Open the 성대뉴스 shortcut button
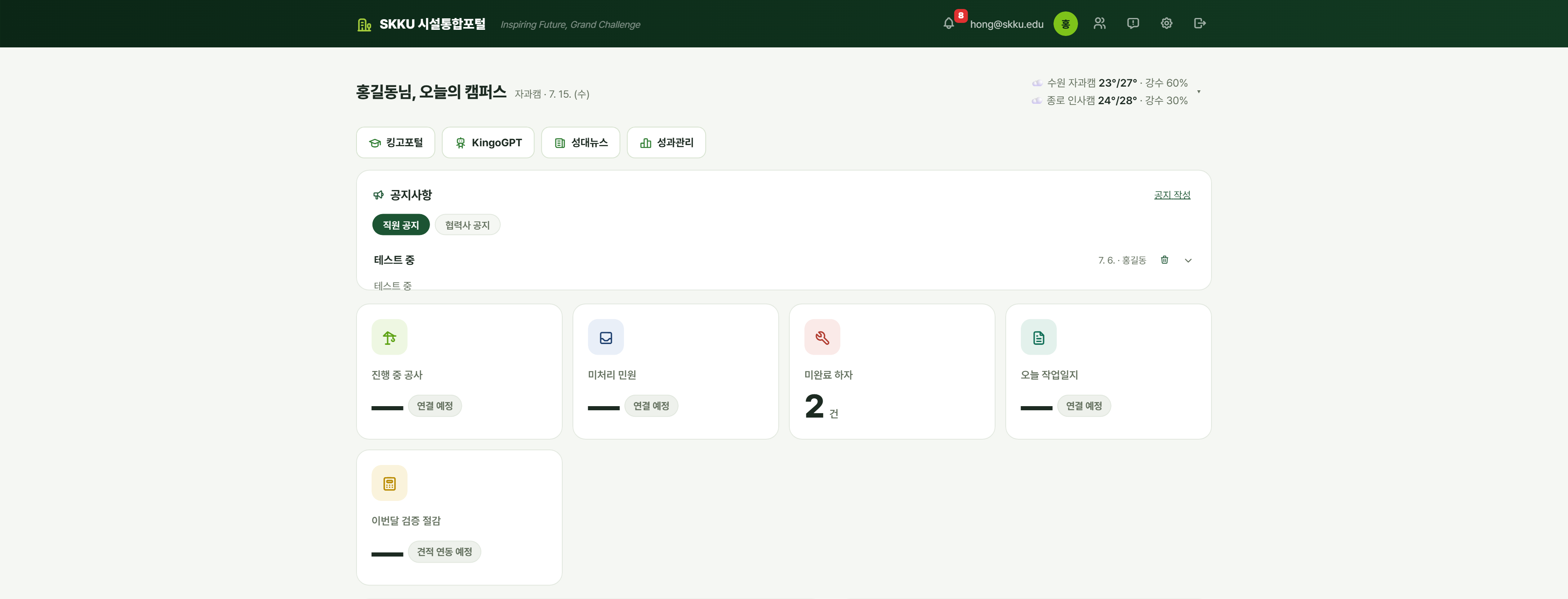The height and width of the screenshot is (599, 1568). click(581, 143)
